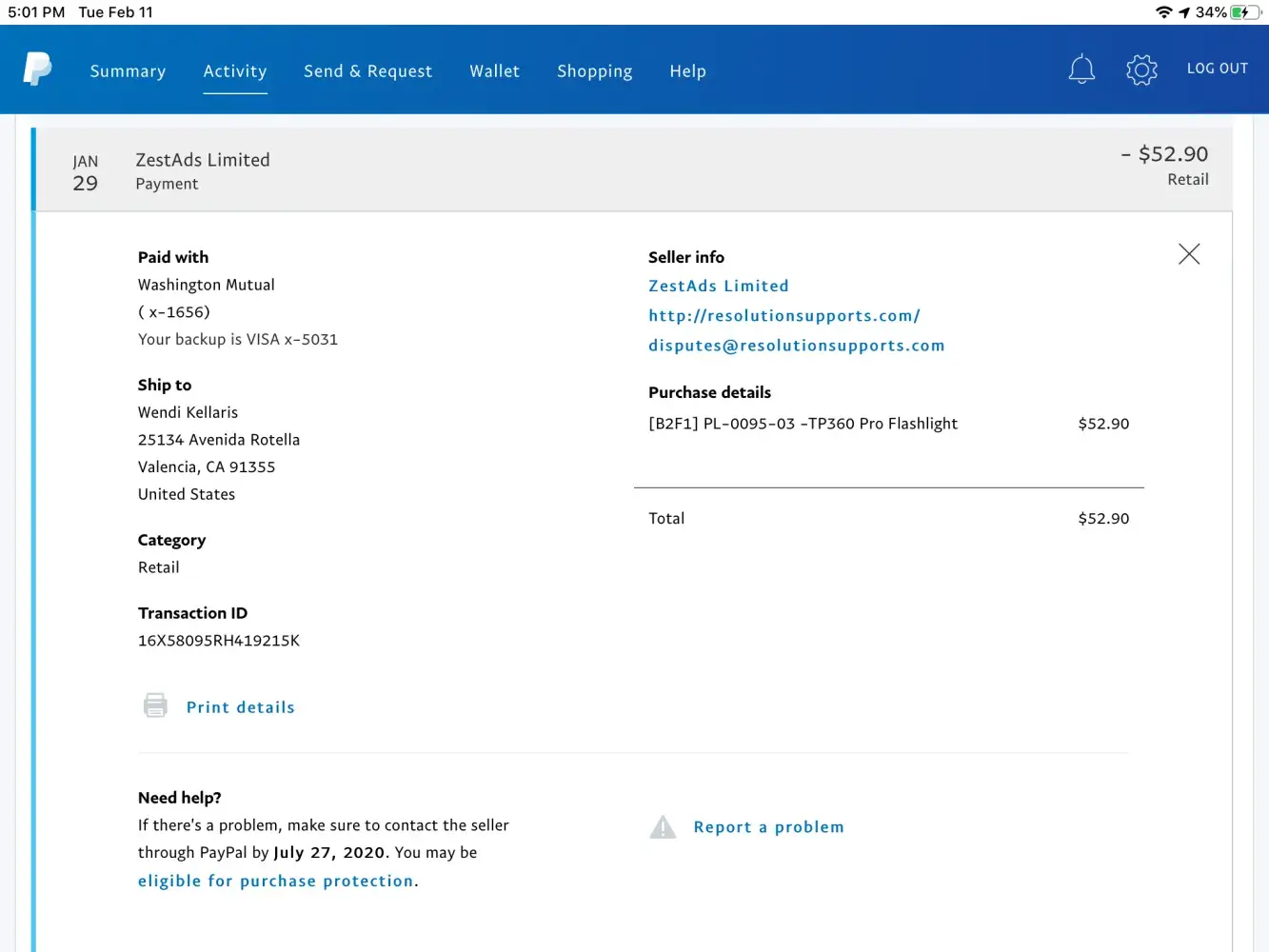Viewport: 1269px width, 952px height.
Task: Open the Shopping menu item
Action: coord(594,71)
